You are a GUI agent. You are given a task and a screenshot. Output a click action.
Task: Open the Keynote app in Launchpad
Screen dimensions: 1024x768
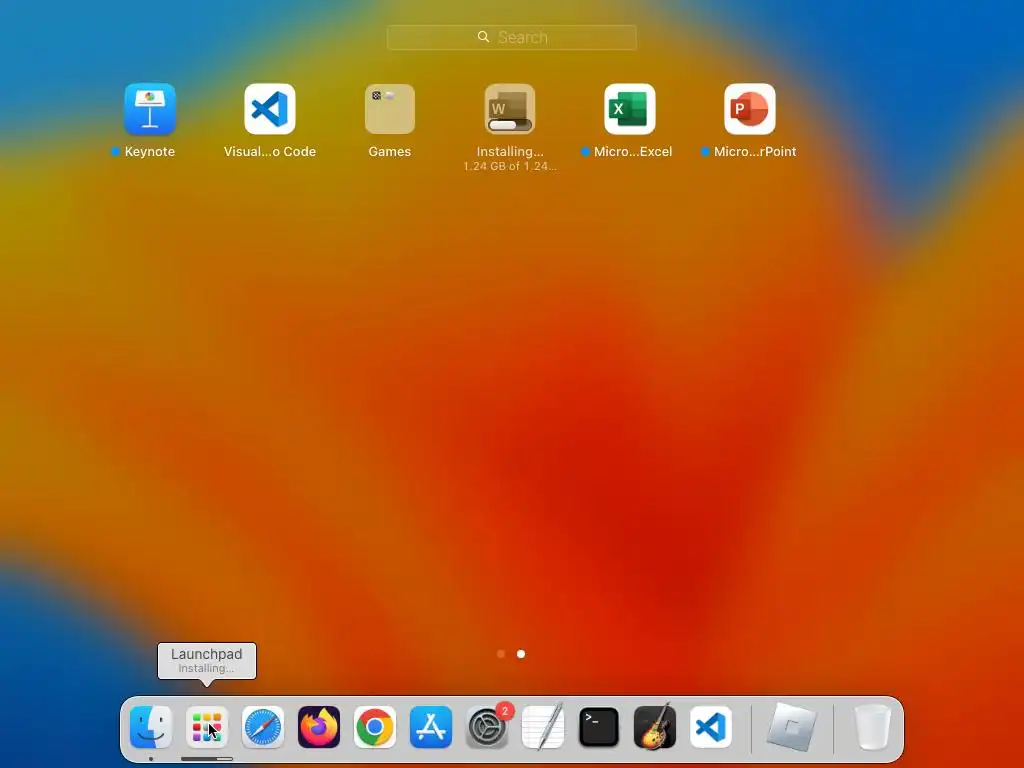(x=150, y=109)
